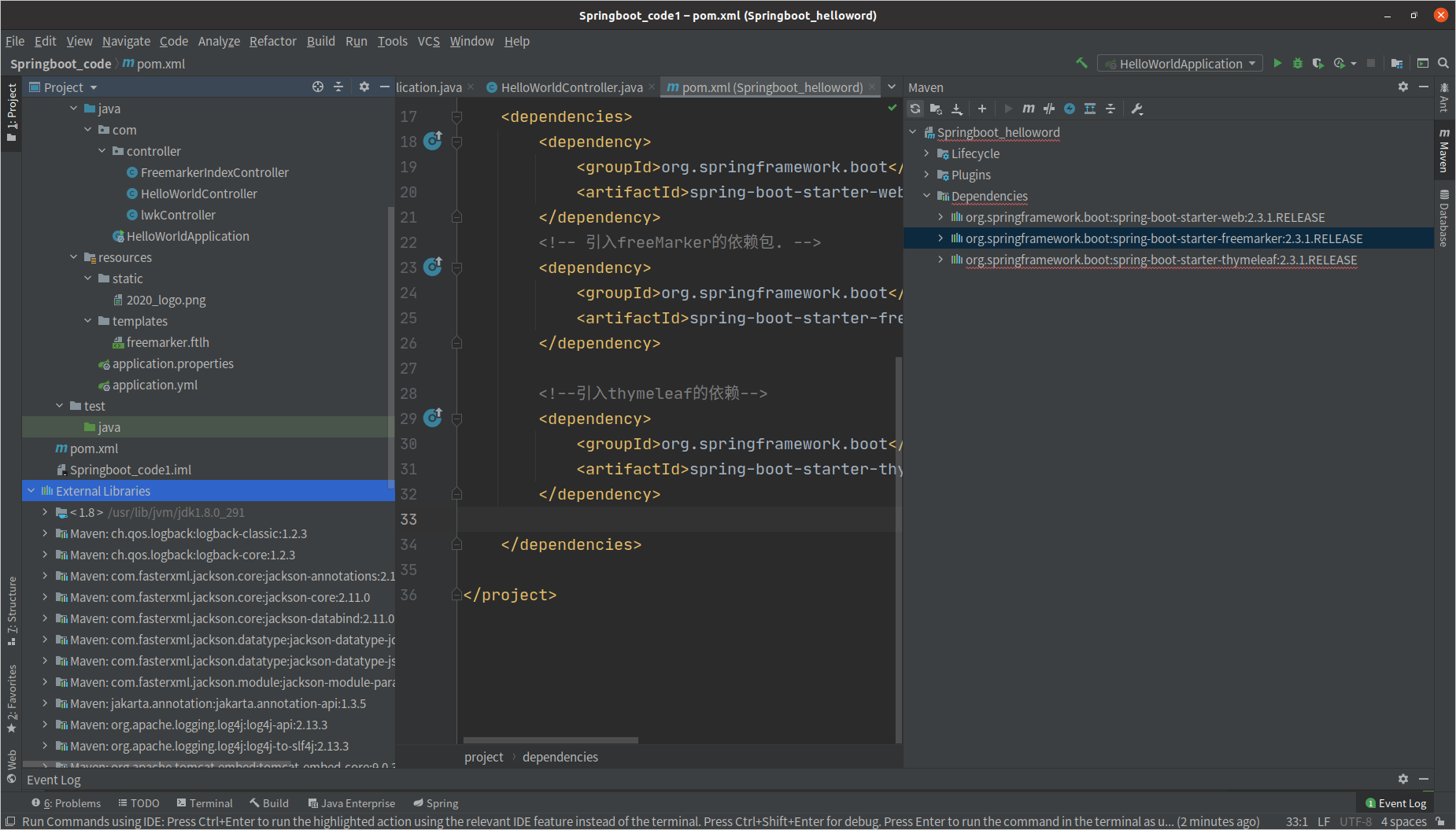Show Maven dependencies diagram icon
Viewport: 1456px width, 830px height.
click(x=1090, y=109)
